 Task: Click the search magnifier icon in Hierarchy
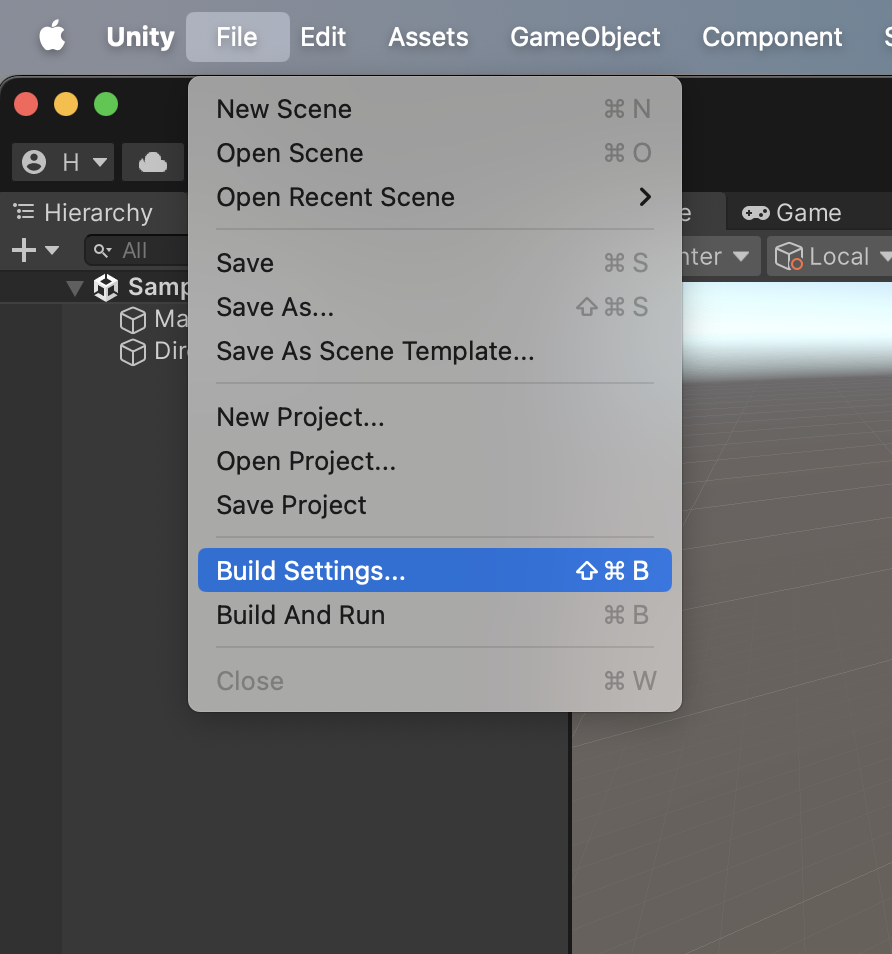102,251
